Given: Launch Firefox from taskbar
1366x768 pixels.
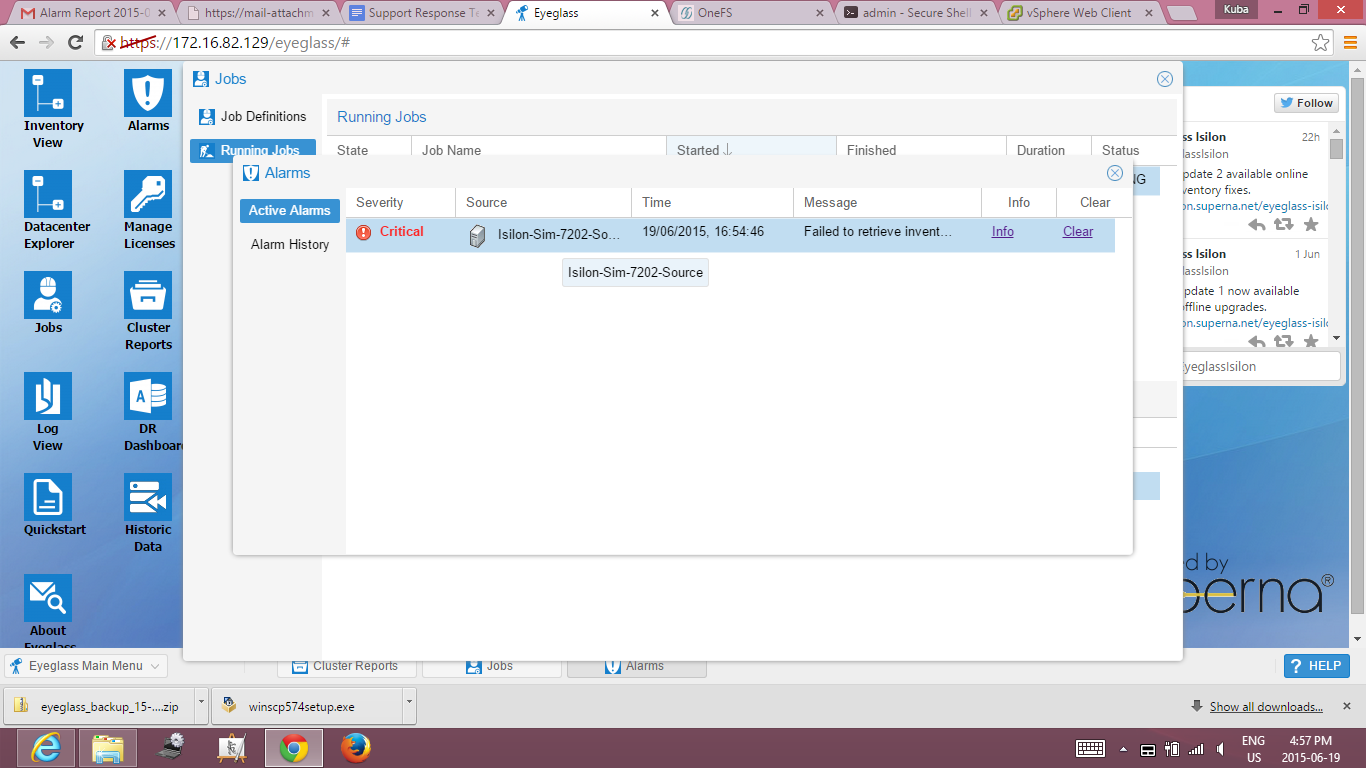Looking at the screenshot, I should 355,748.
